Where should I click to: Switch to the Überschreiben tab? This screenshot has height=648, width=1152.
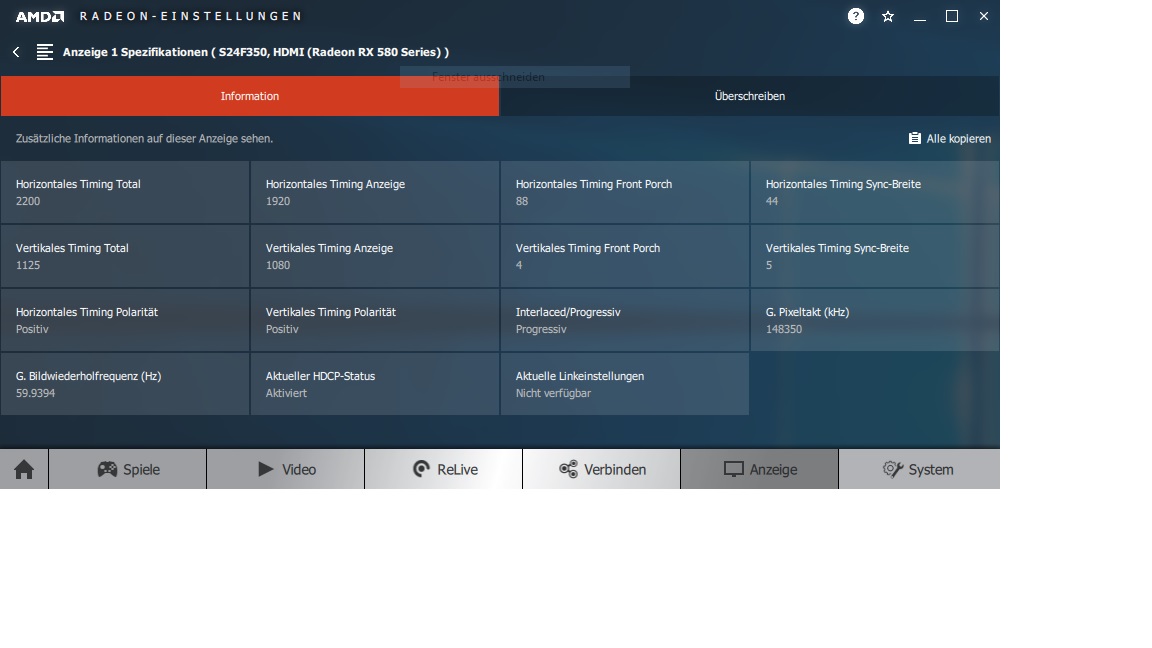point(749,96)
